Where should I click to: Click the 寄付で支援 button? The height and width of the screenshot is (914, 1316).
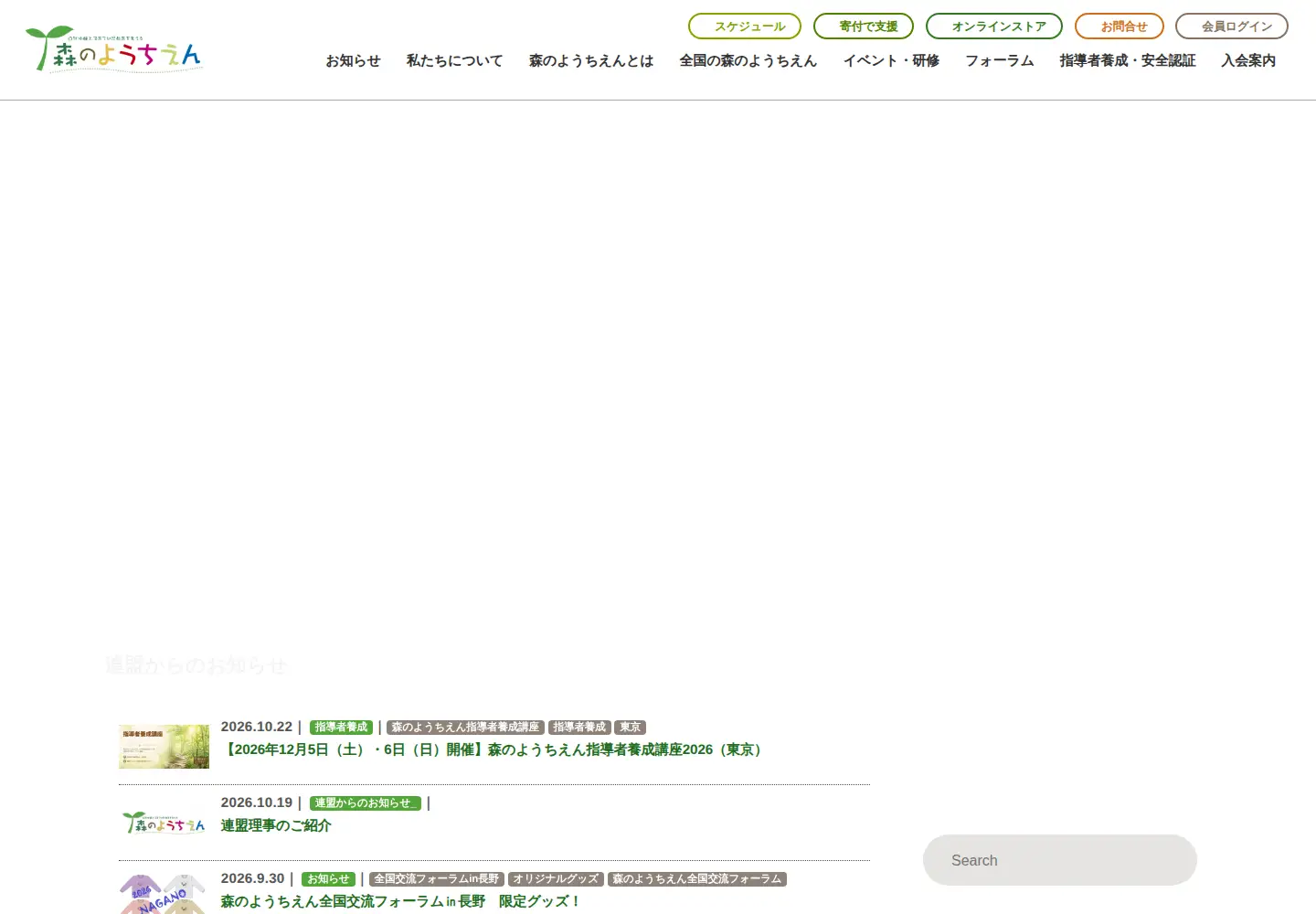[864, 27]
